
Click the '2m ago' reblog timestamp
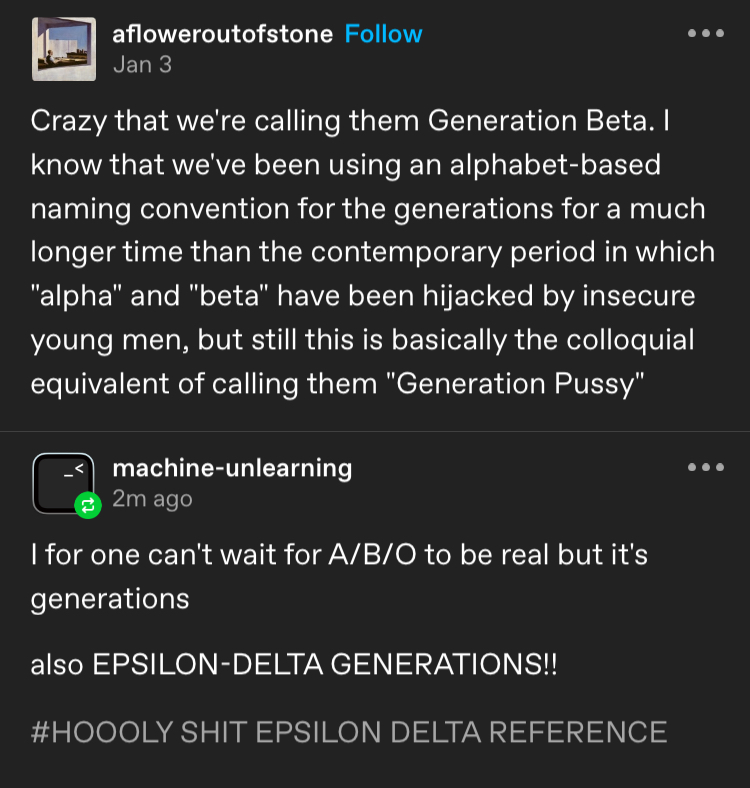click(x=152, y=498)
